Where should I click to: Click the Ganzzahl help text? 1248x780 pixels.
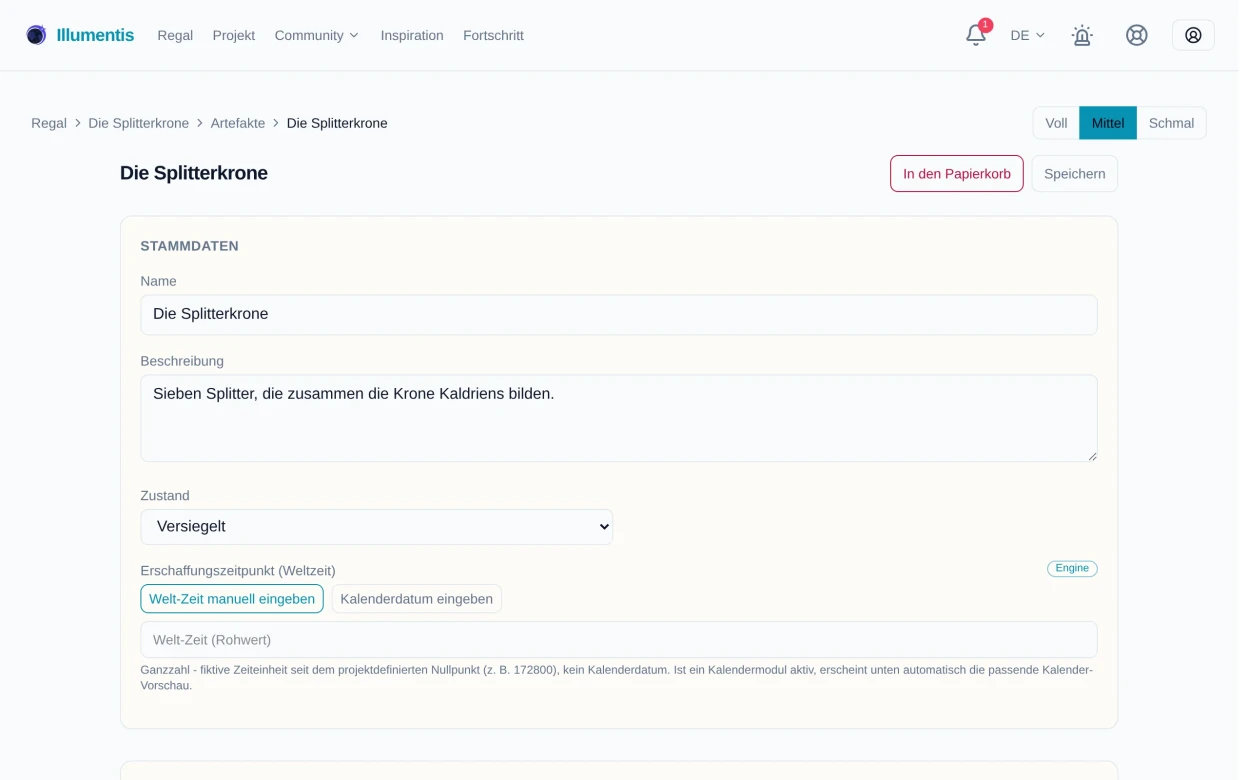click(617, 678)
